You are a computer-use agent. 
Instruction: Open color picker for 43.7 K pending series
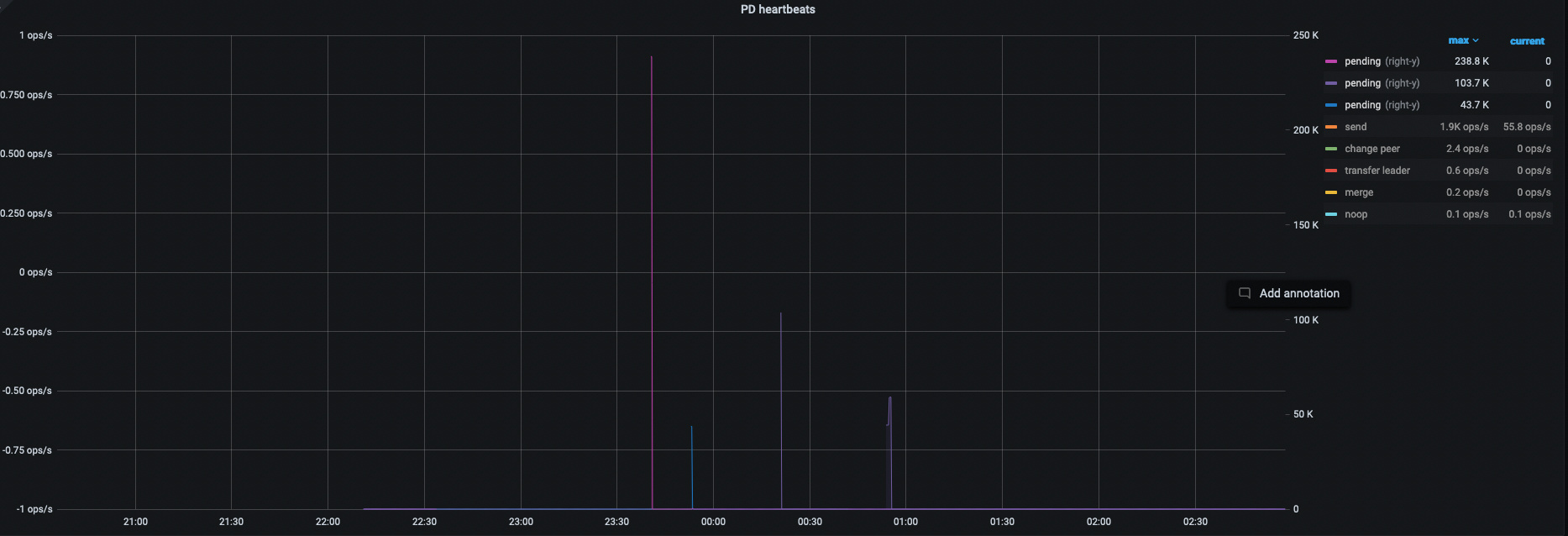click(1331, 105)
